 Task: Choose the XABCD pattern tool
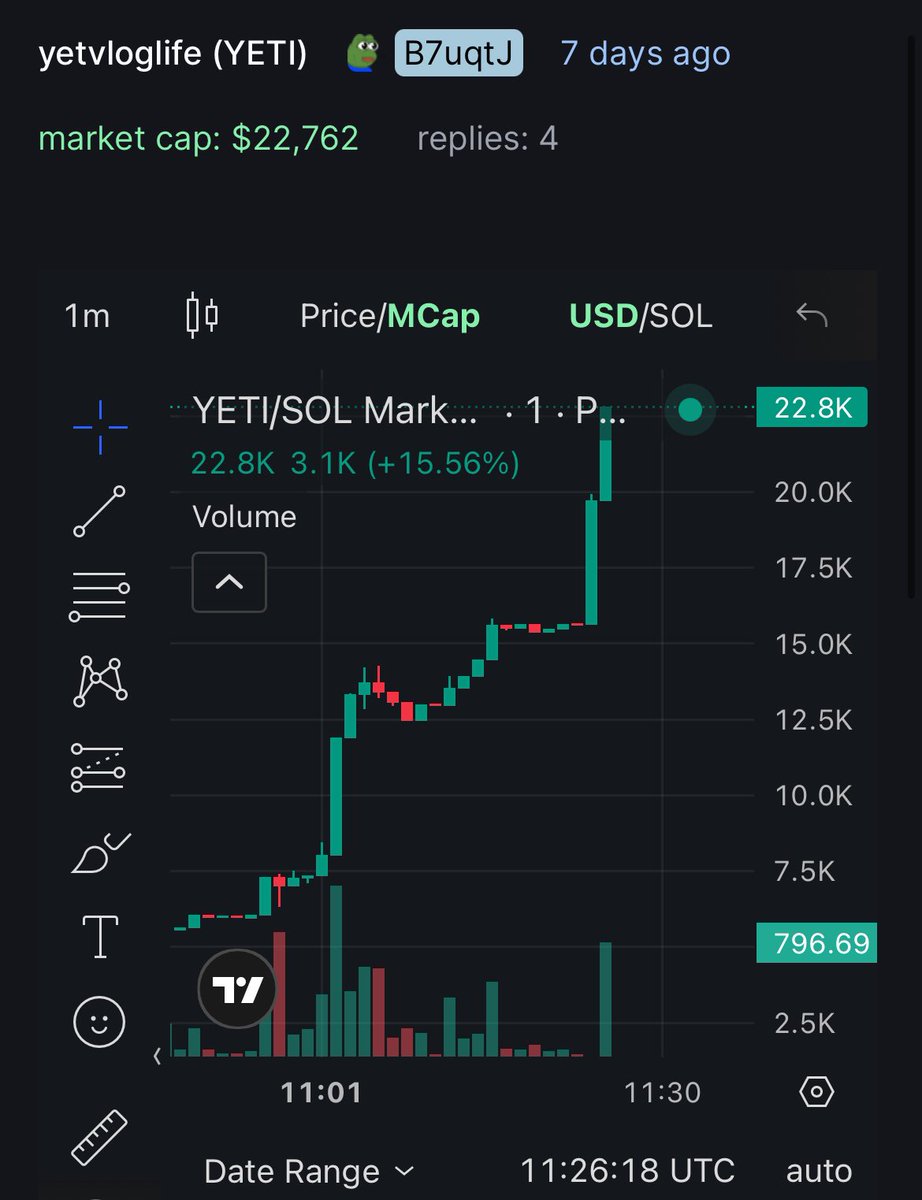(100, 682)
